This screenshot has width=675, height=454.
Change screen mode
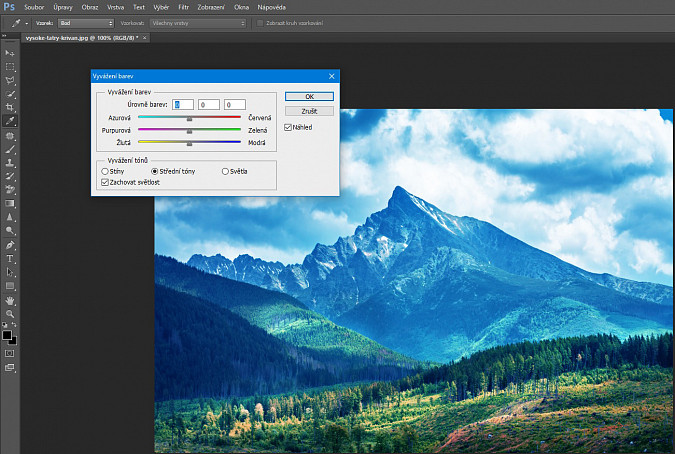coord(9,368)
